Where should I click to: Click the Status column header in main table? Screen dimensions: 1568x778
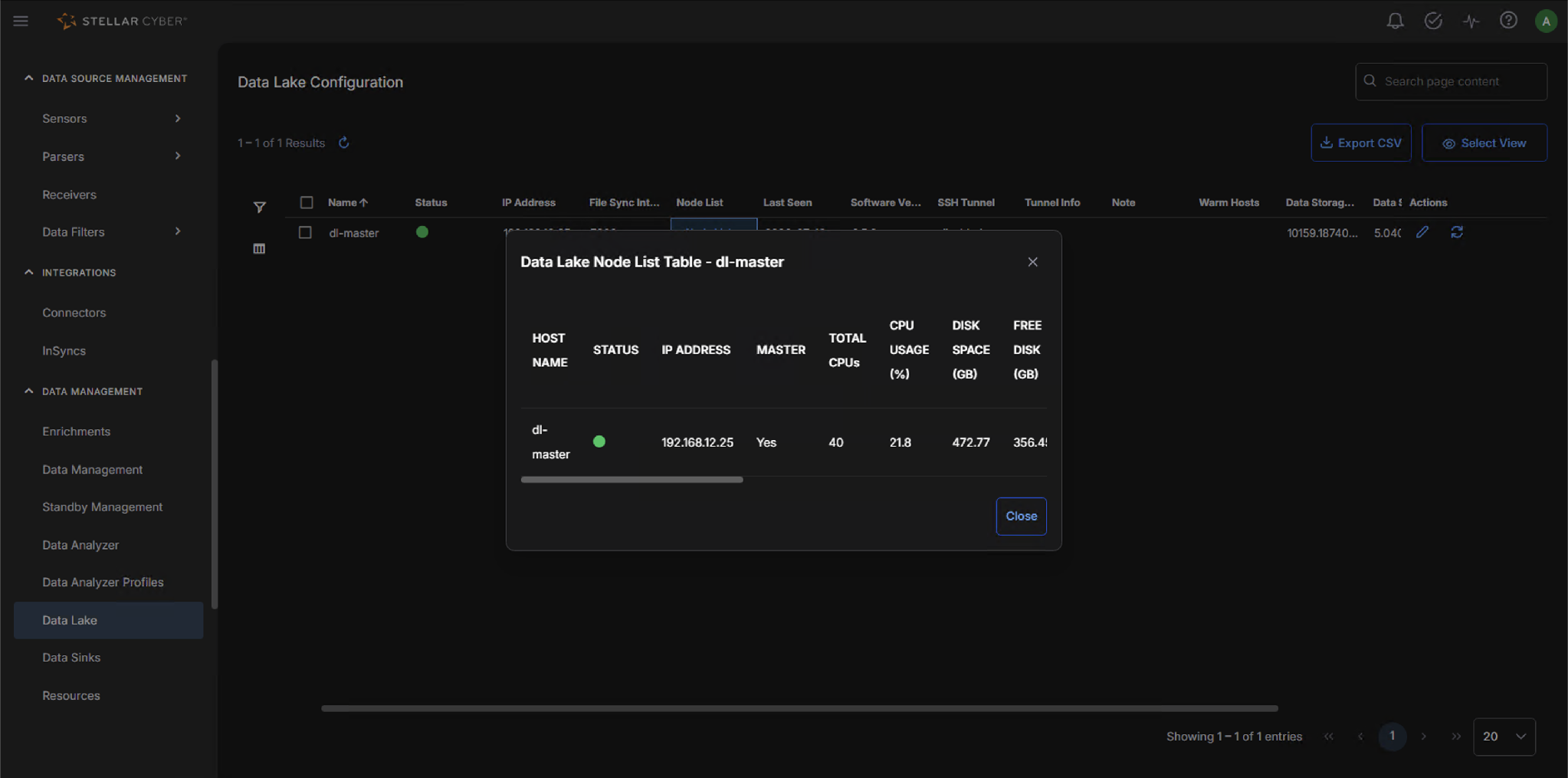(431, 202)
